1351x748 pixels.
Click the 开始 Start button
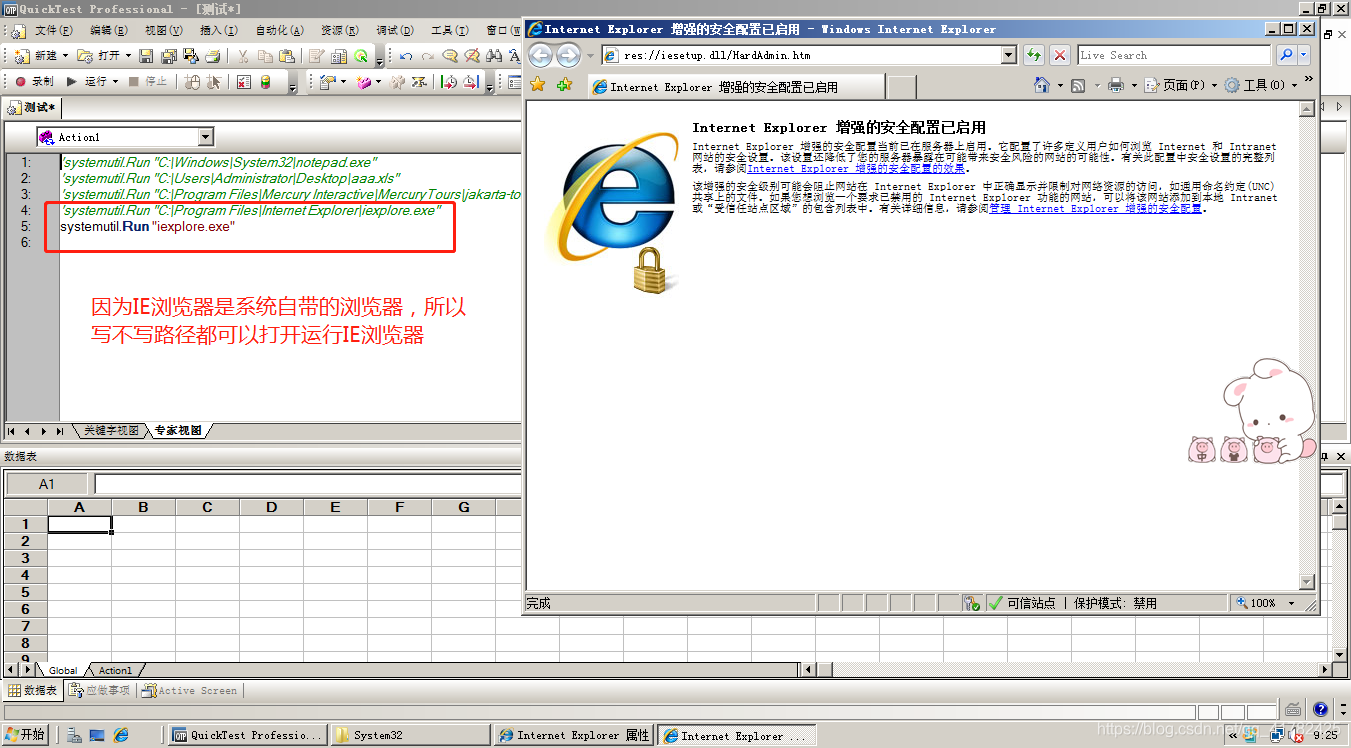(x=26, y=735)
